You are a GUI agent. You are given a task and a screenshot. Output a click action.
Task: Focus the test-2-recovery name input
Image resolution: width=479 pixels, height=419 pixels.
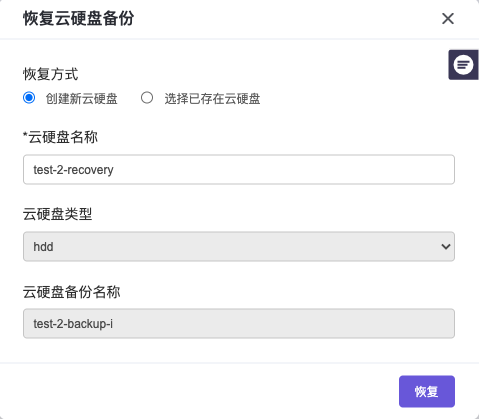[x=239, y=169]
